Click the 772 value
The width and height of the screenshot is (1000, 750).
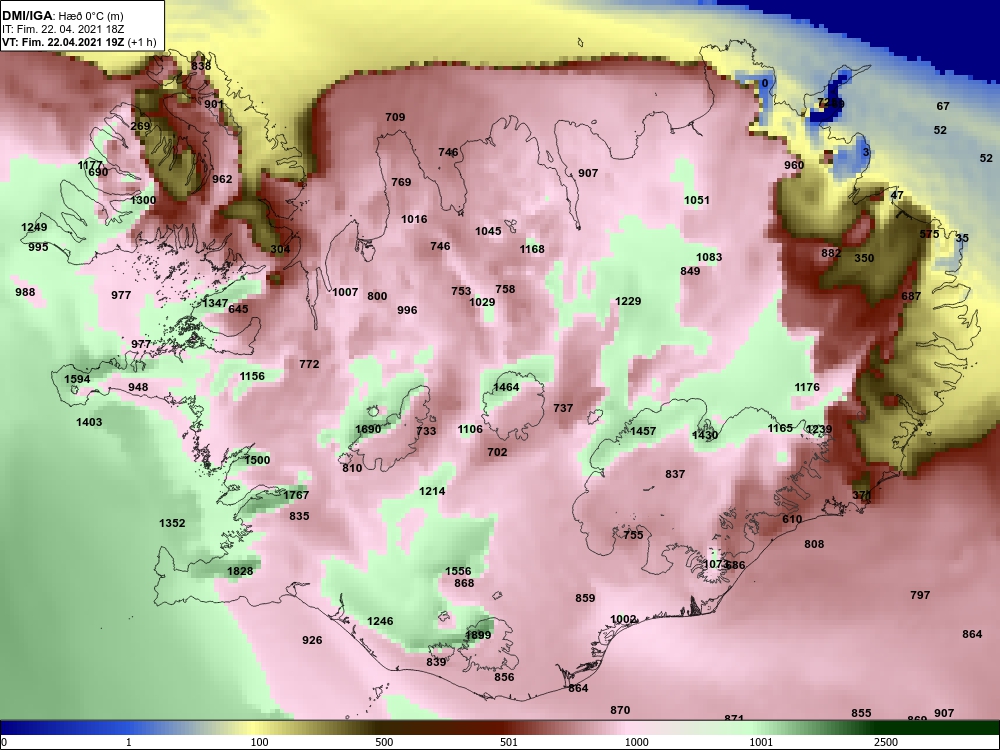coord(309,364)
